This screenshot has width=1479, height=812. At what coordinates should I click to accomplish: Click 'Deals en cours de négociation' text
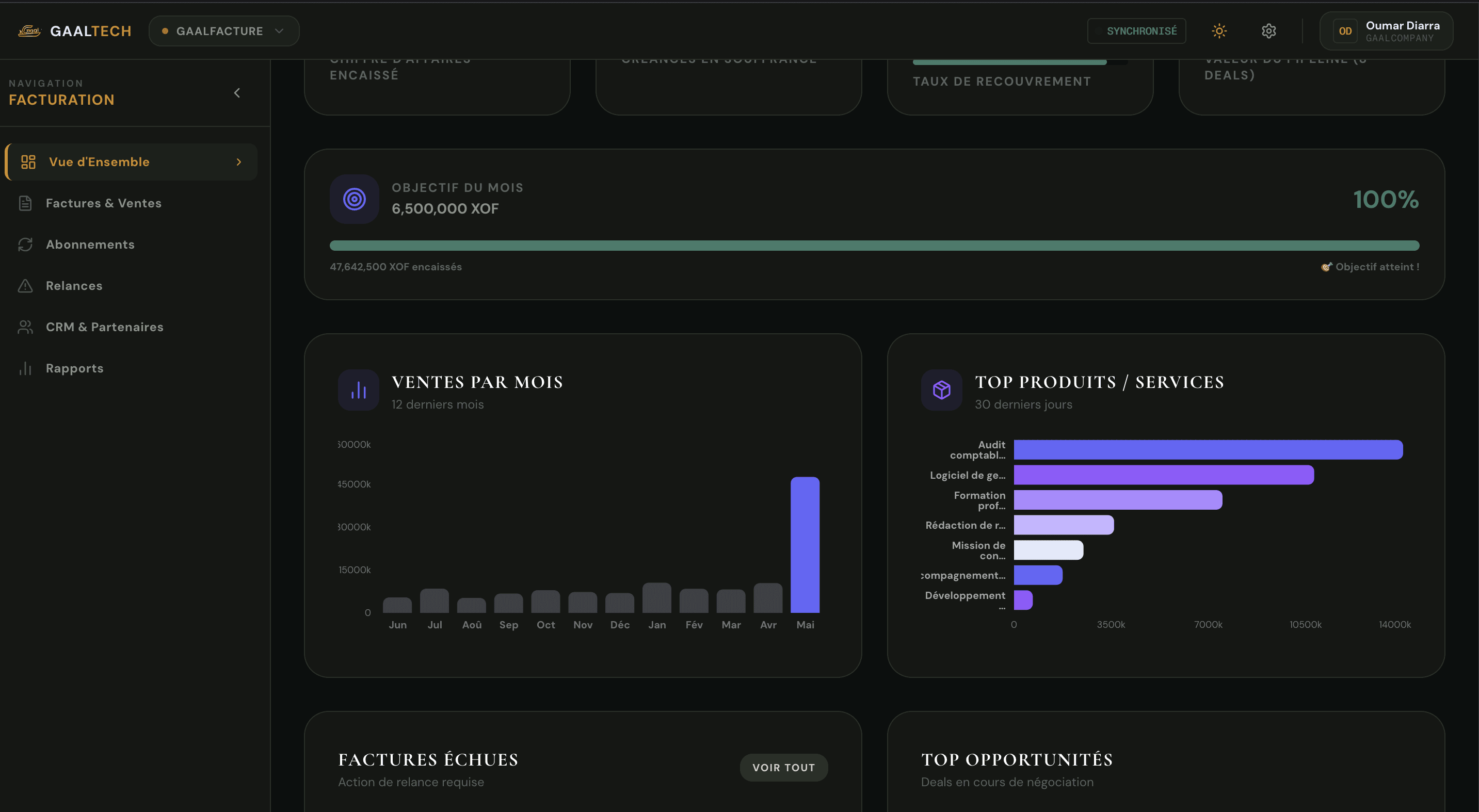[1007, 782]
